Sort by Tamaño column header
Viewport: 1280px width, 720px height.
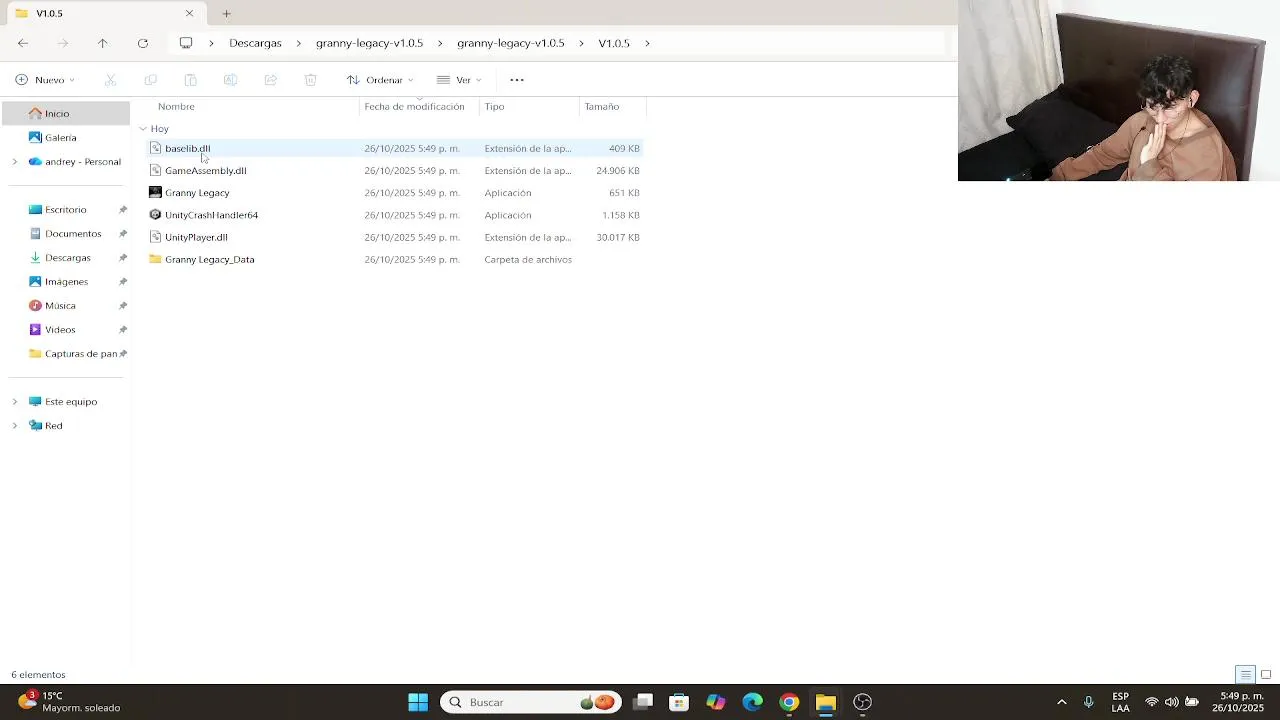click(x=602, y=106)
